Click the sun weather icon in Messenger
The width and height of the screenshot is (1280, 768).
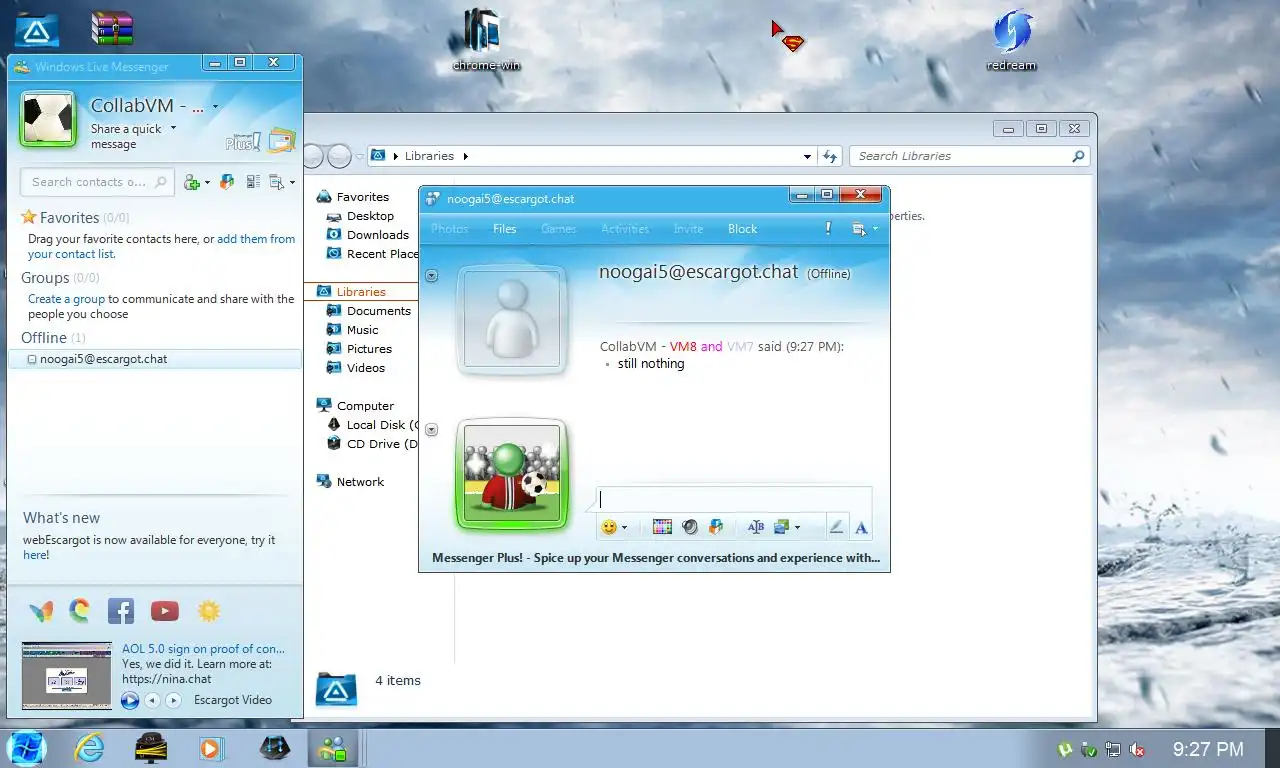[x=208, y=610]
